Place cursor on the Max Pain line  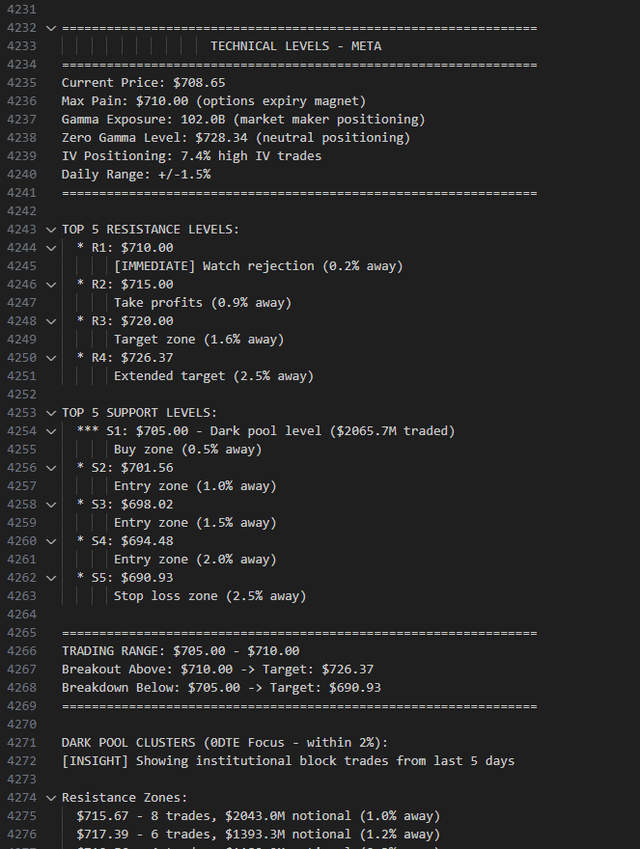coord(214,101)
